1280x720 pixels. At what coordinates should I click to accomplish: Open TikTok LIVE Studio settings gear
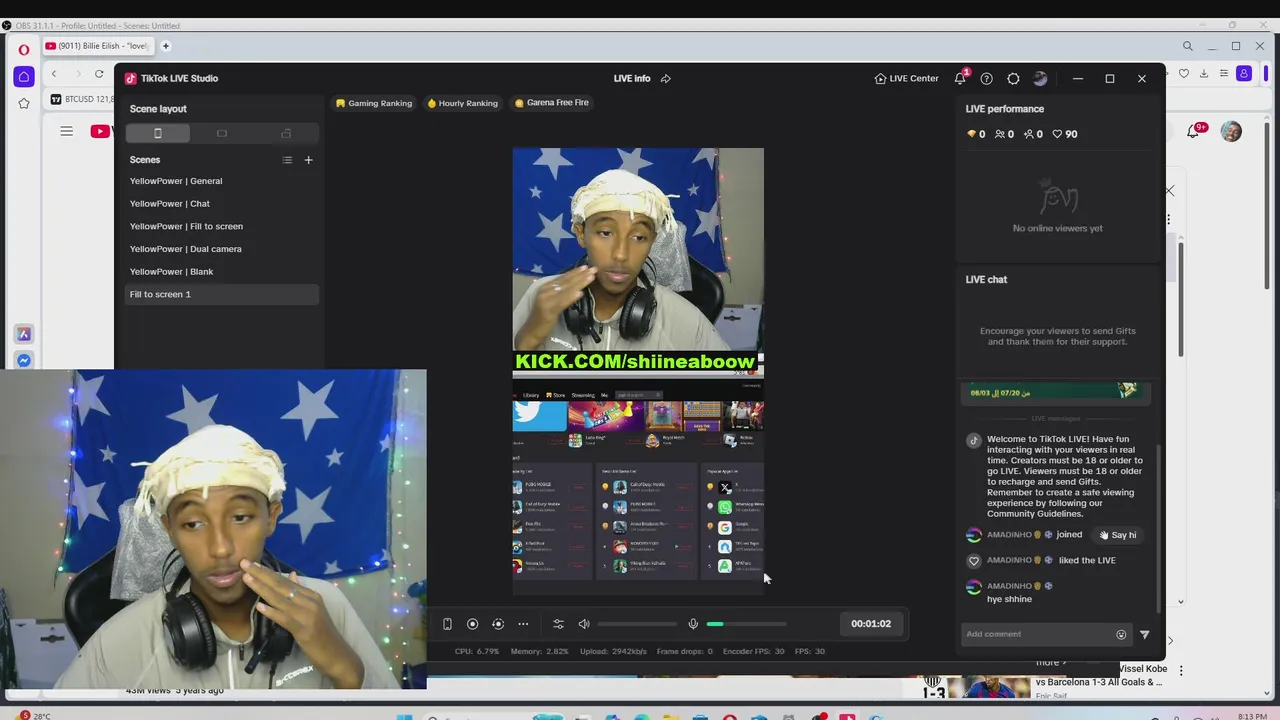1013,78
